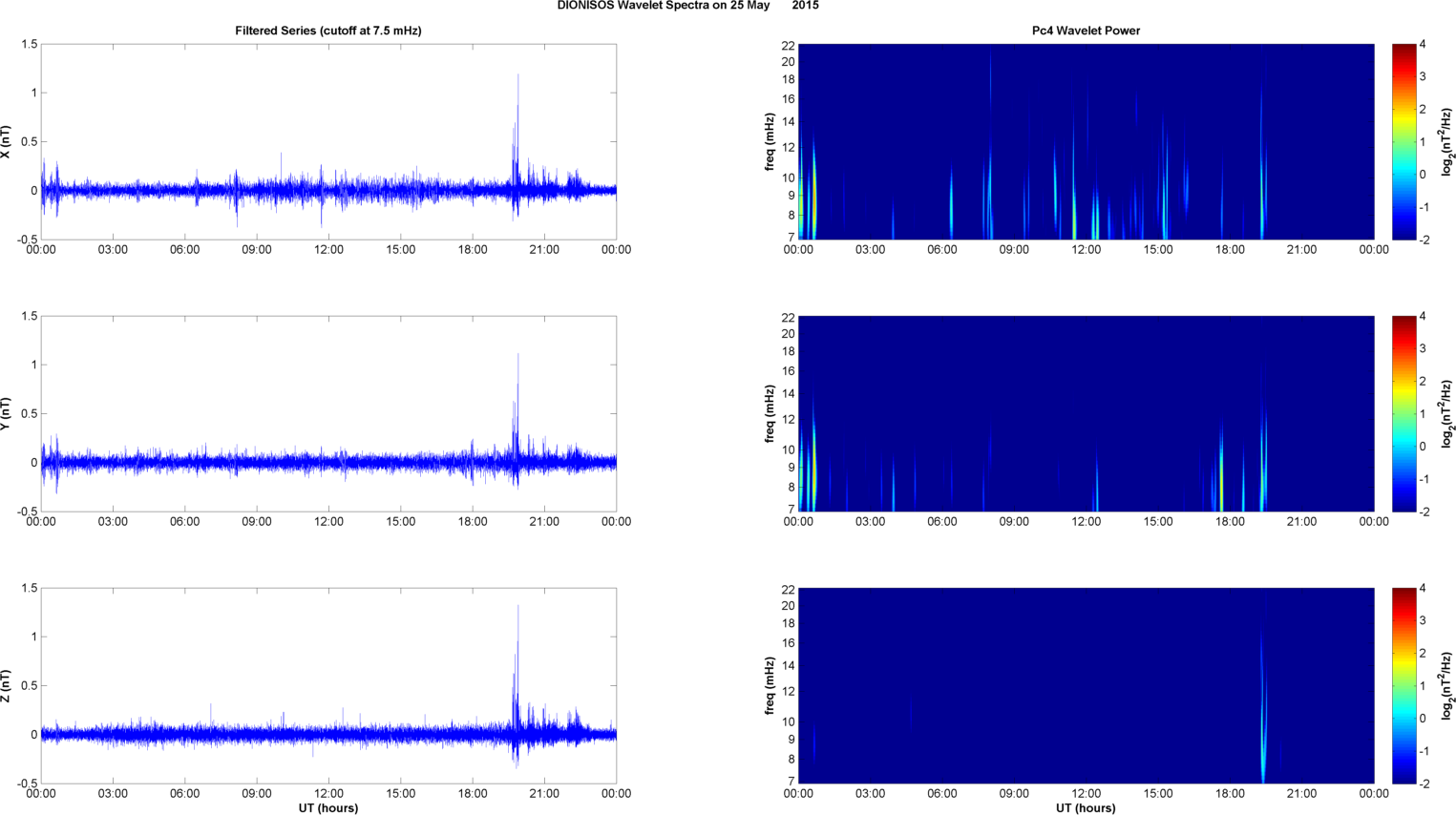This screenshot has height=815, width=1456.
Task: Select the Filtered Series cutoff heading
Action: pos(328,31)
